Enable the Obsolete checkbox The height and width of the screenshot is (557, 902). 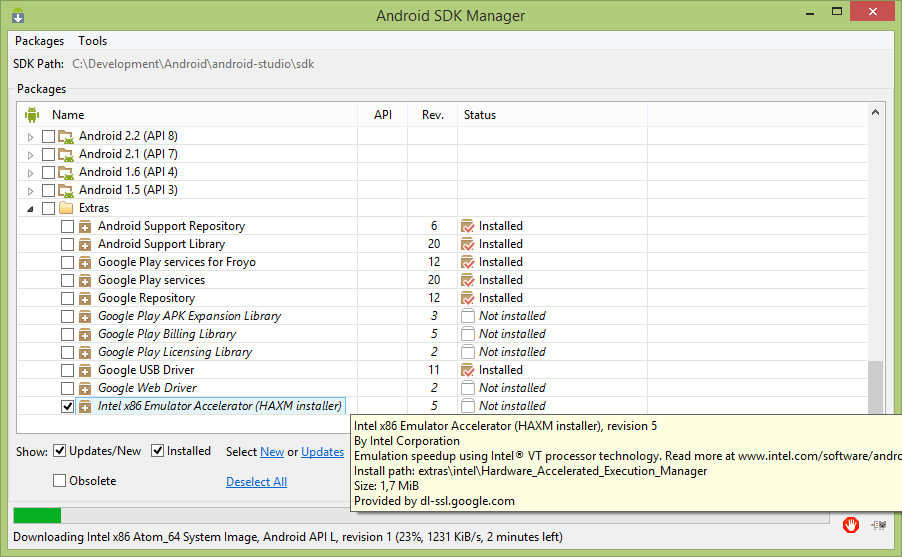[59, 480]
